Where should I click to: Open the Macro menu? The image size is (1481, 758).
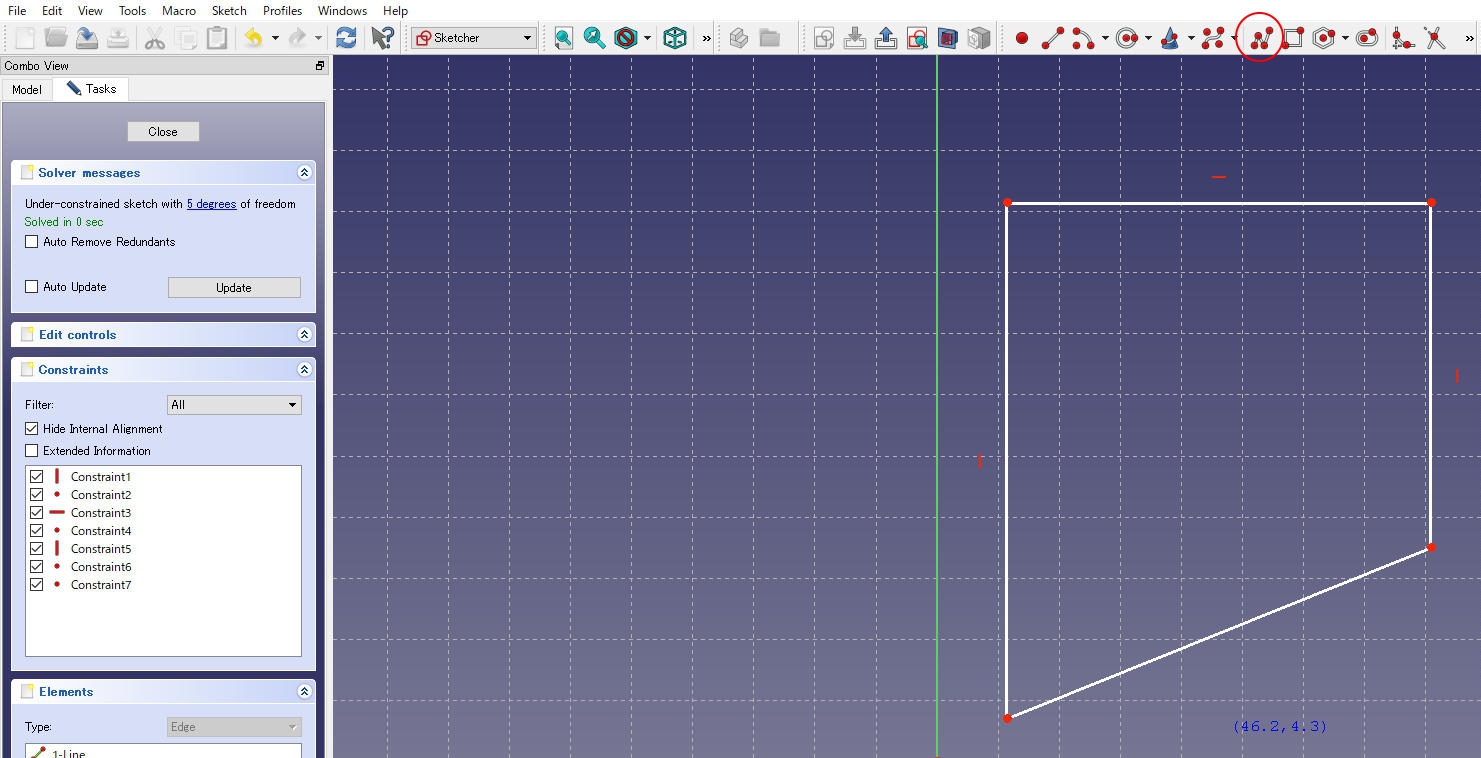coord(179,10)
